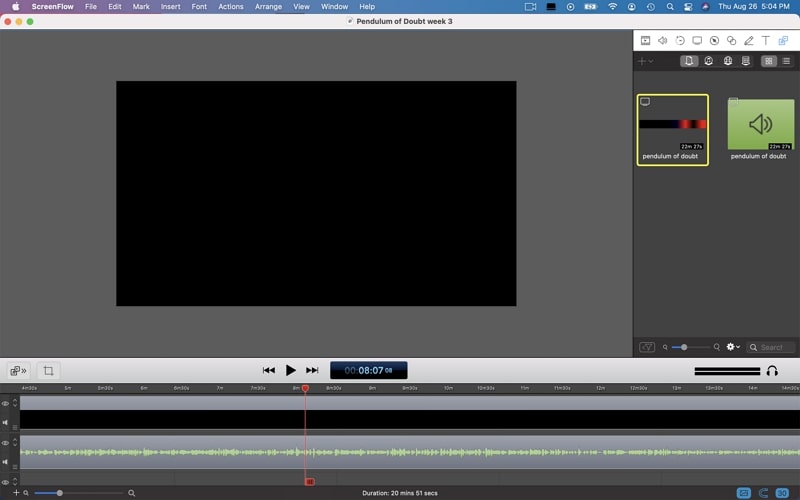Viewport: 800px width, 500px height.
Task: Toggle the blue clip thumbnails timeline button
Action: pos(744,493)
